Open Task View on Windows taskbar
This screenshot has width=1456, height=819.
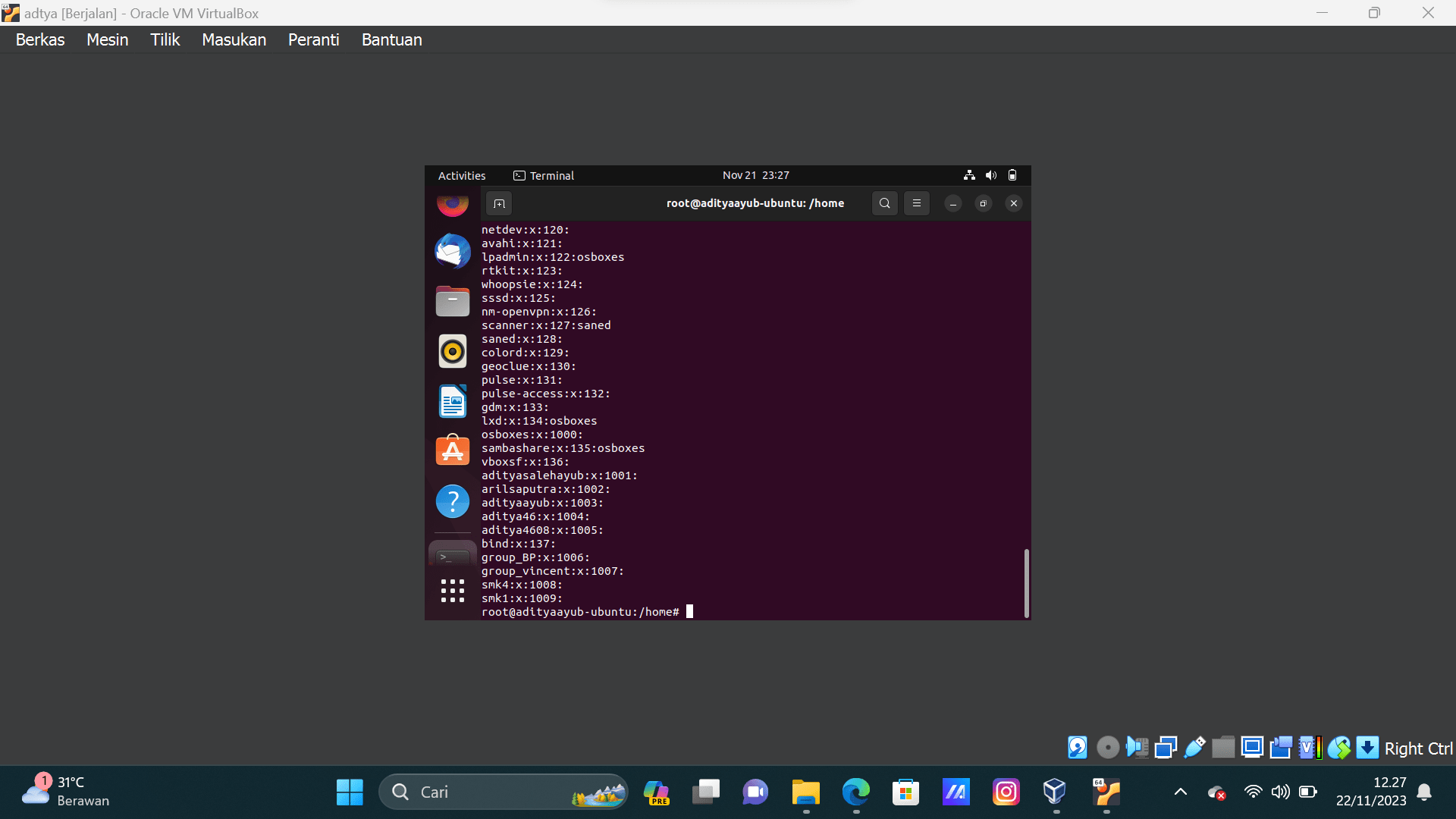coord(705,792)
